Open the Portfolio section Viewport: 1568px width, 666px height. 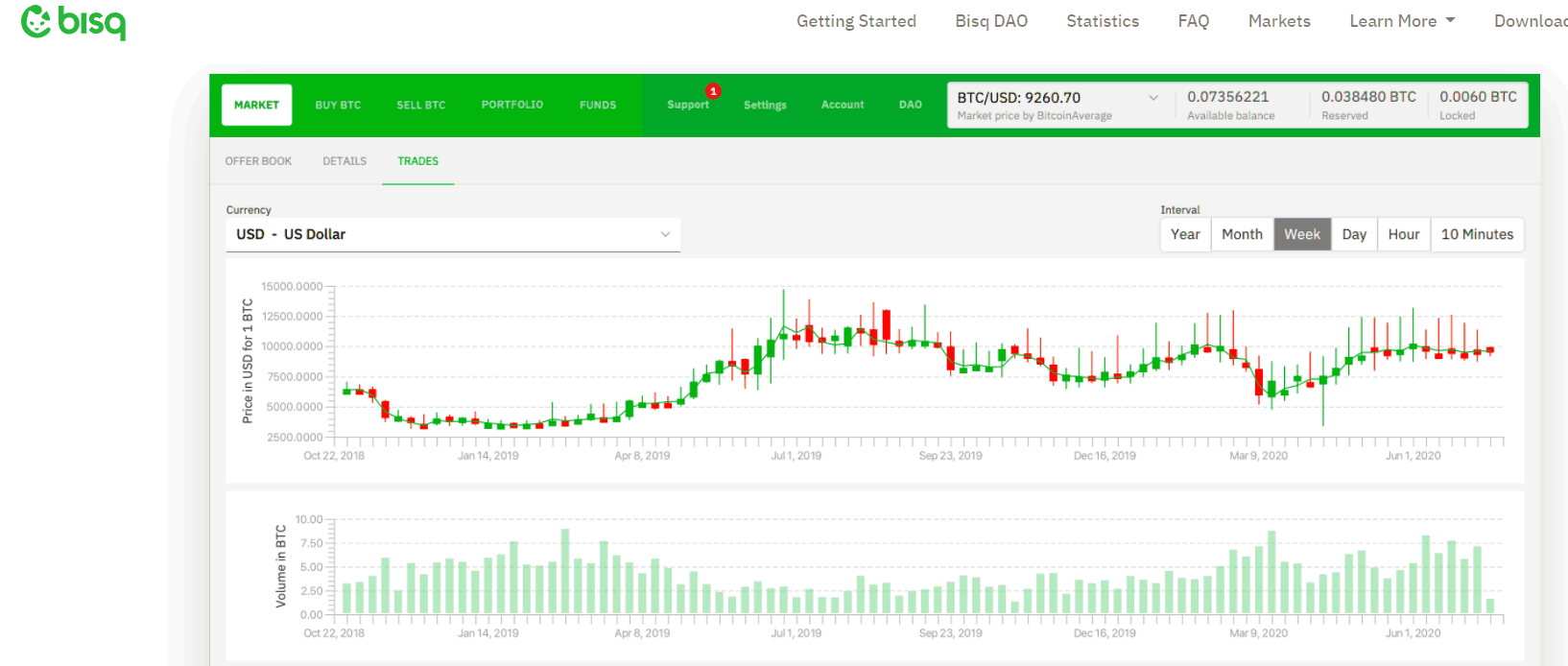coord(511,105)
